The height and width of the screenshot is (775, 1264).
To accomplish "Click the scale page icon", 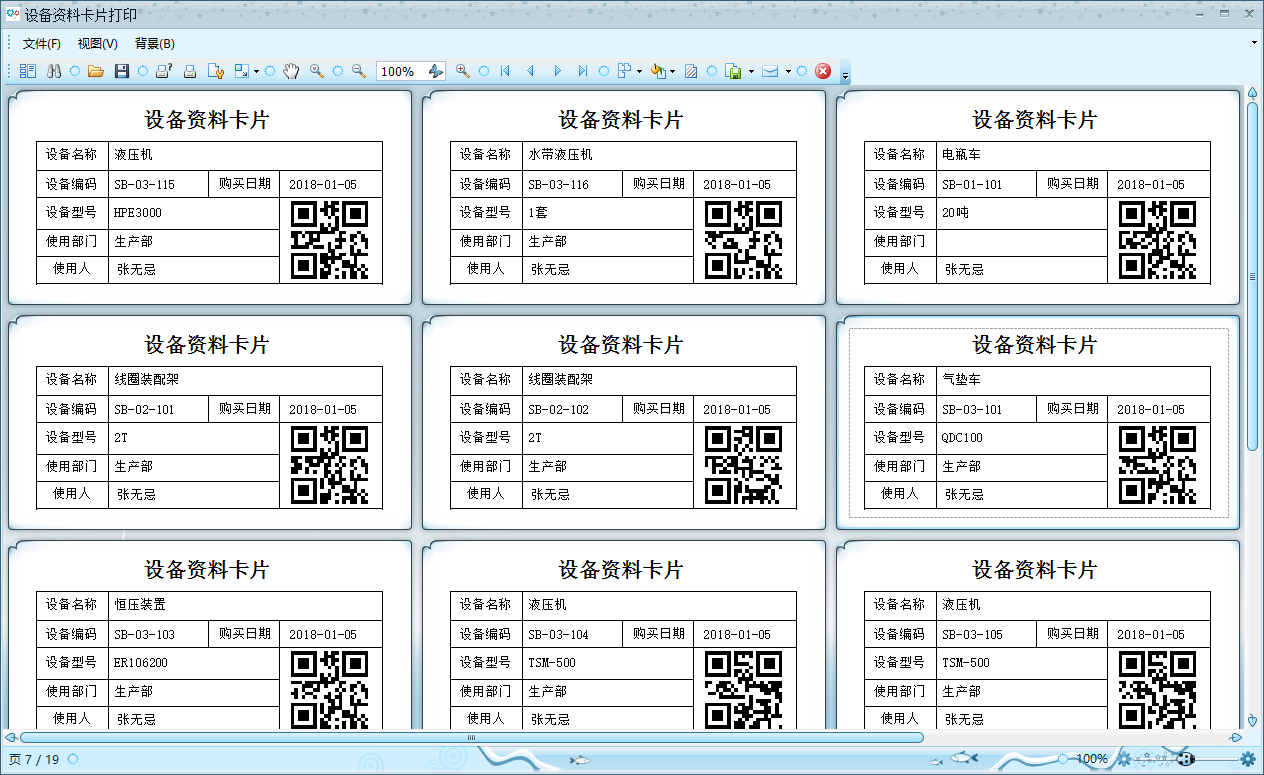I will (x=242, y=71).
